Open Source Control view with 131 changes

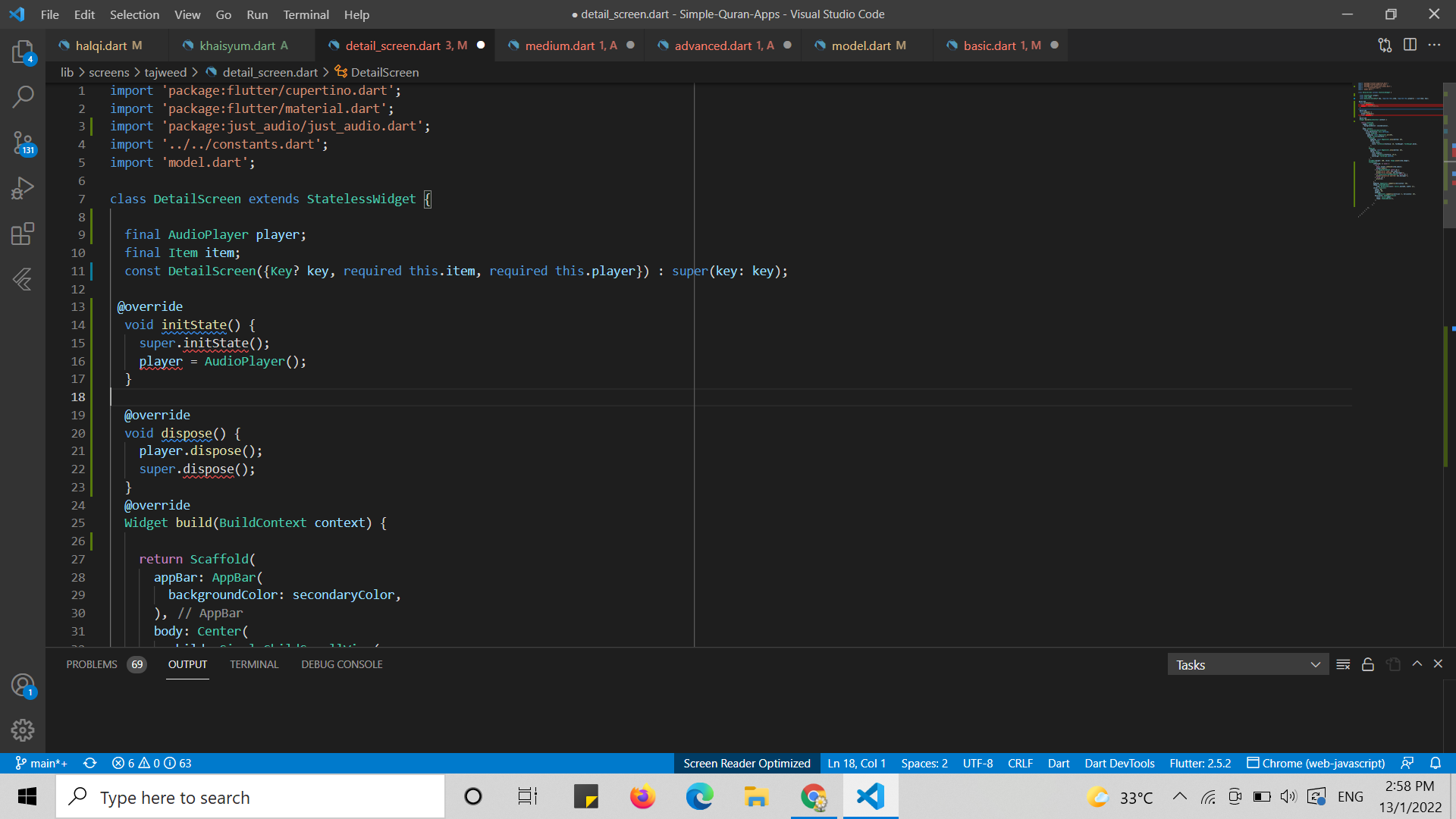(x=23, y=143)
